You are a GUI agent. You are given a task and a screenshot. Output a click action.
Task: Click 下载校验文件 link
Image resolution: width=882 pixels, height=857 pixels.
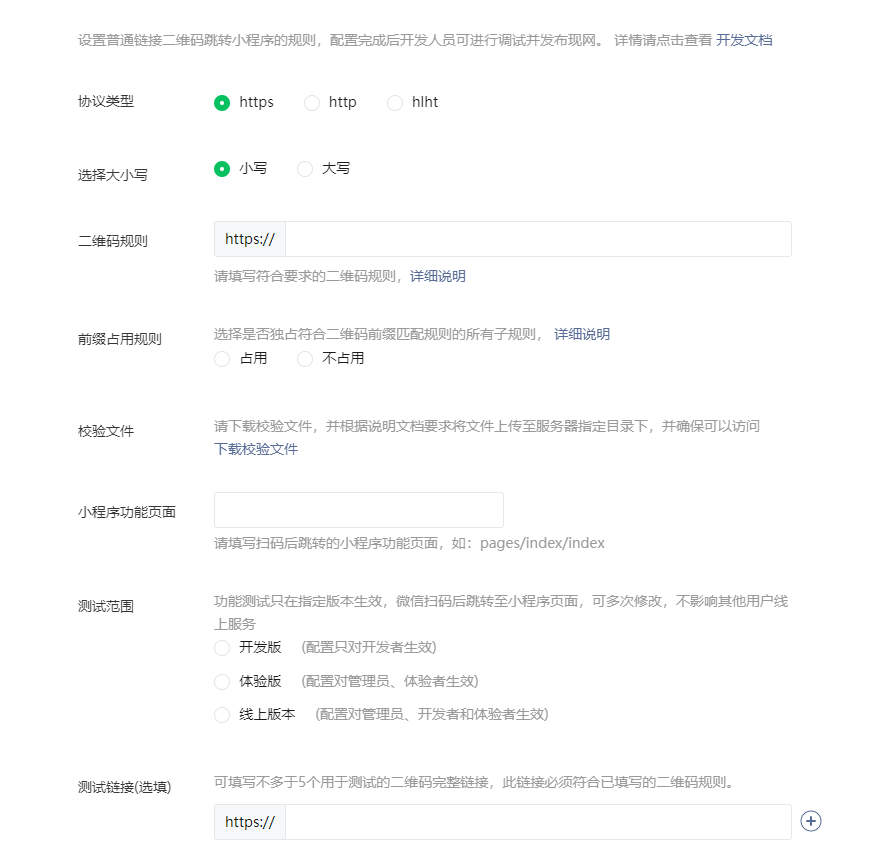click(256, 449)
